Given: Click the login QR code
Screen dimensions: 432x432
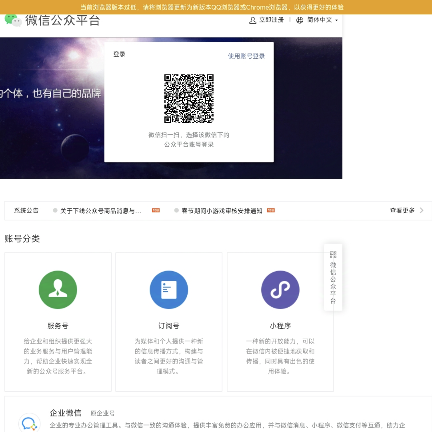Looking at the screenshot, I should [x=189, y=99].
